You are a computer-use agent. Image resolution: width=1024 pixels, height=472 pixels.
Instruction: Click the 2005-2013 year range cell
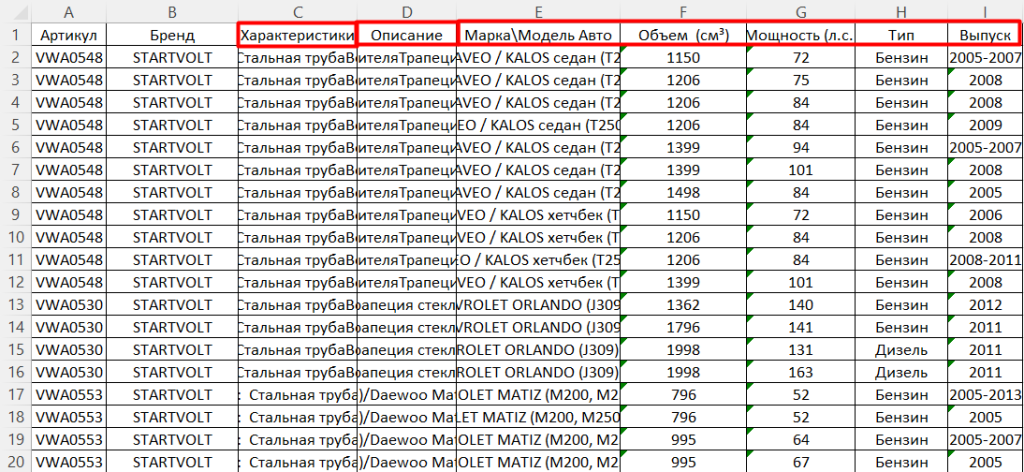pyautogui.click(x=985, y=394)
